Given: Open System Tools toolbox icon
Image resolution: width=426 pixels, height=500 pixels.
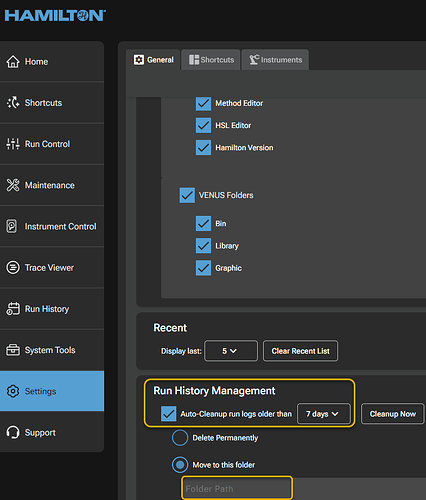Looking at the screenshot, I should 13,350.
